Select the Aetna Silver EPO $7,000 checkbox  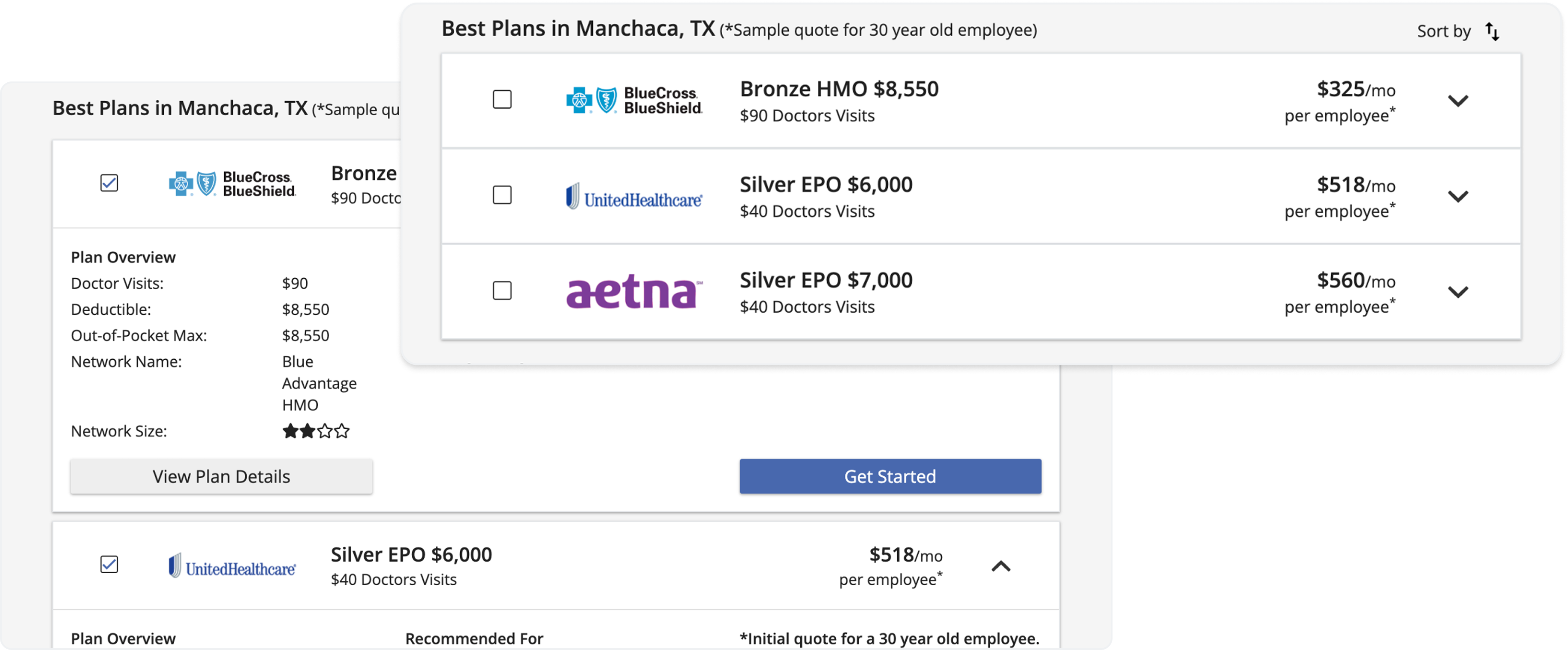coord(502,291)
